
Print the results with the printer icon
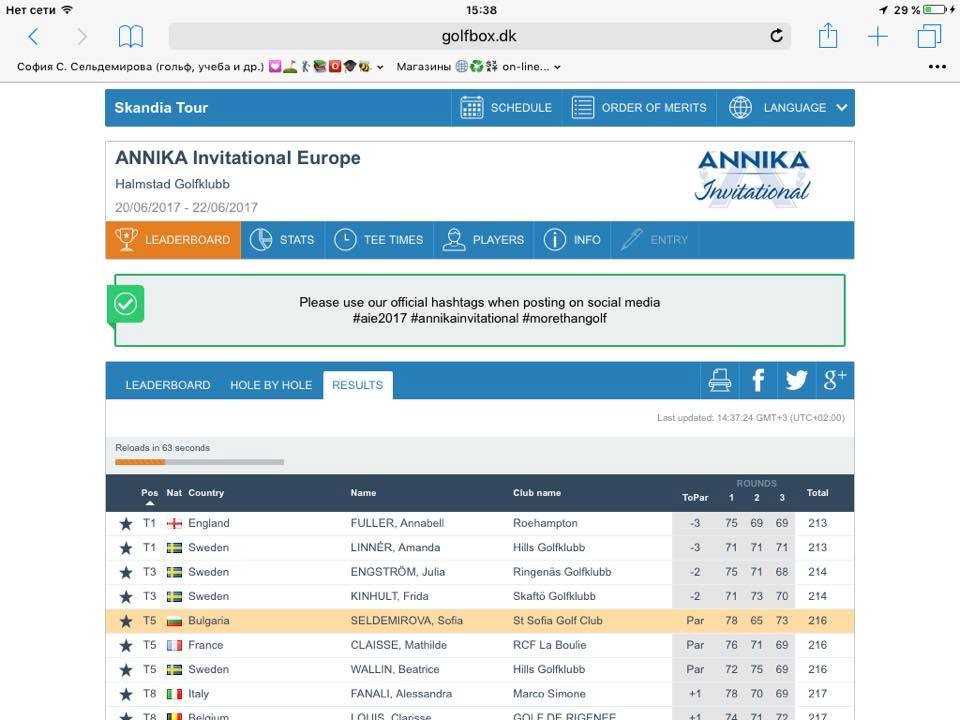pyautogui.click(x=719, y=380)
